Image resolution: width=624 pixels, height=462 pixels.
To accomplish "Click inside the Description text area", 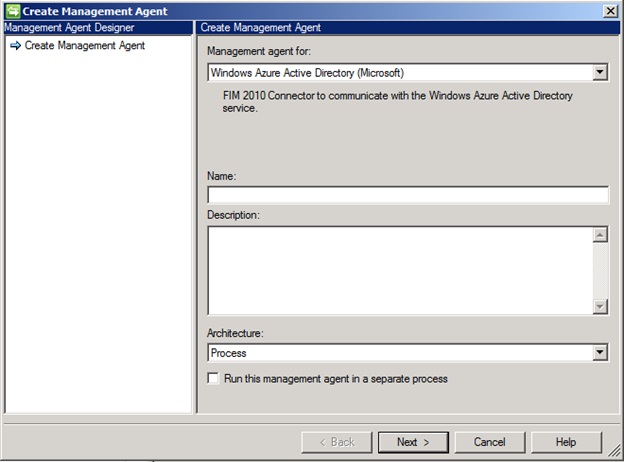I will (x=400, y=271).
